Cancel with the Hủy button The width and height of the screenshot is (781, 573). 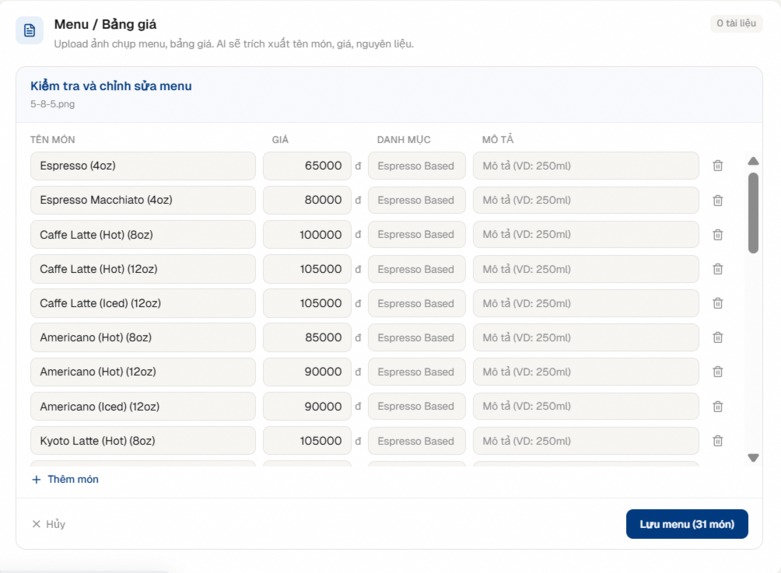click(49, 524)
